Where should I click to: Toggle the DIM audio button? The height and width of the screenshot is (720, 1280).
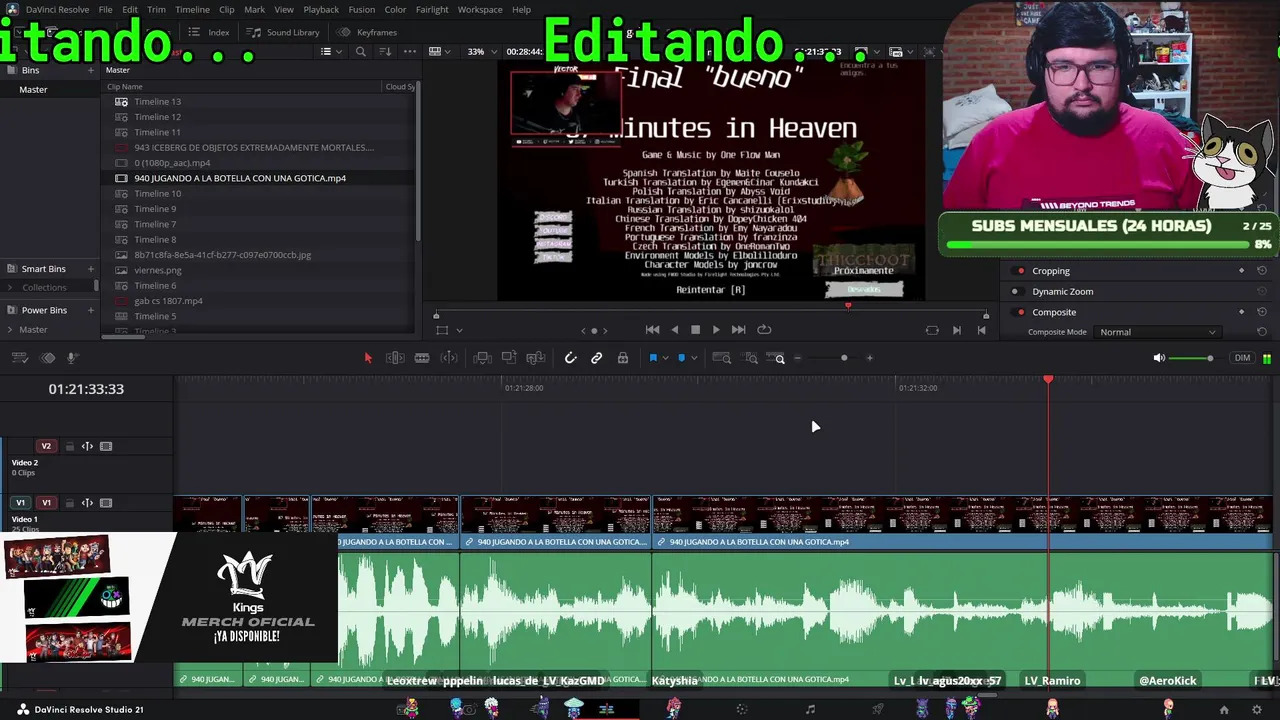1242,358
